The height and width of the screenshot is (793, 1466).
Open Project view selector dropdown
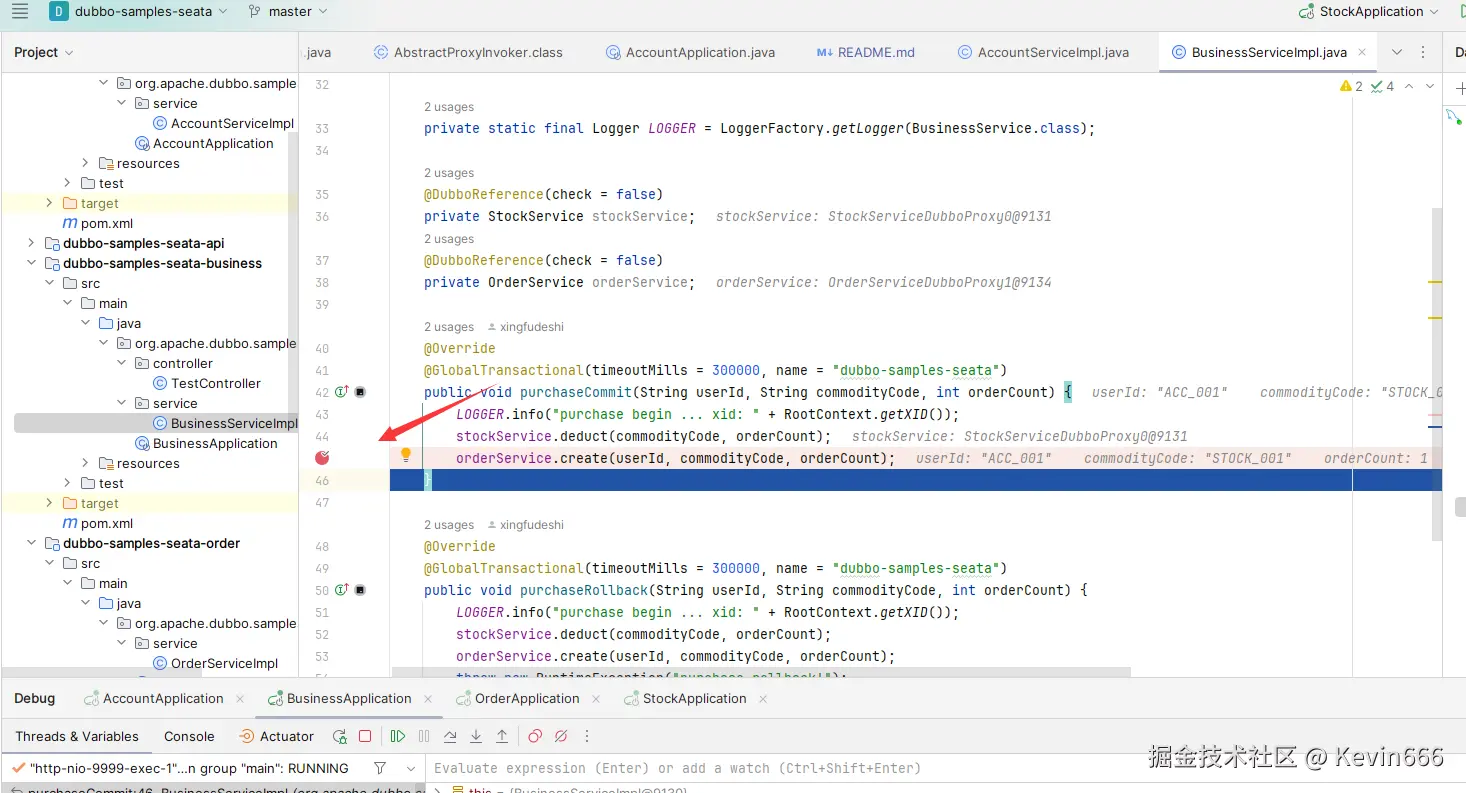click(x=44, y=52)
